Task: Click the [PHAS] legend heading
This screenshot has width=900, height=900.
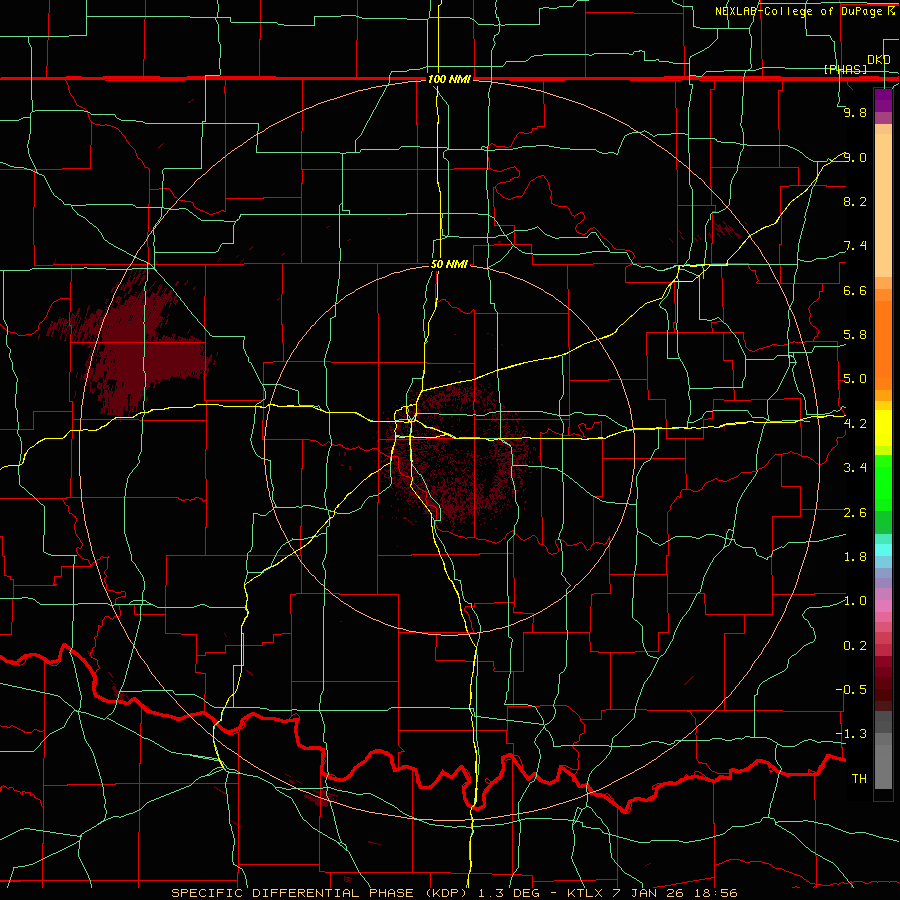Action: pyautogui.click(x=845, y=69)
